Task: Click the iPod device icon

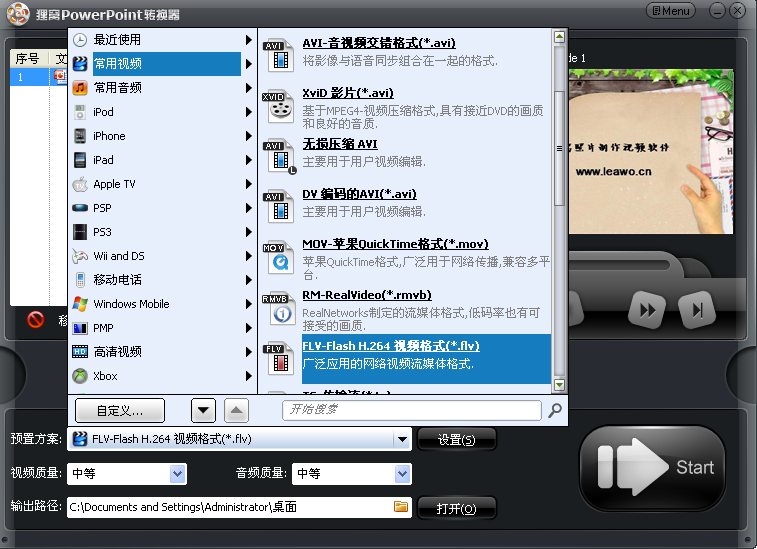Action: (80, 112)
